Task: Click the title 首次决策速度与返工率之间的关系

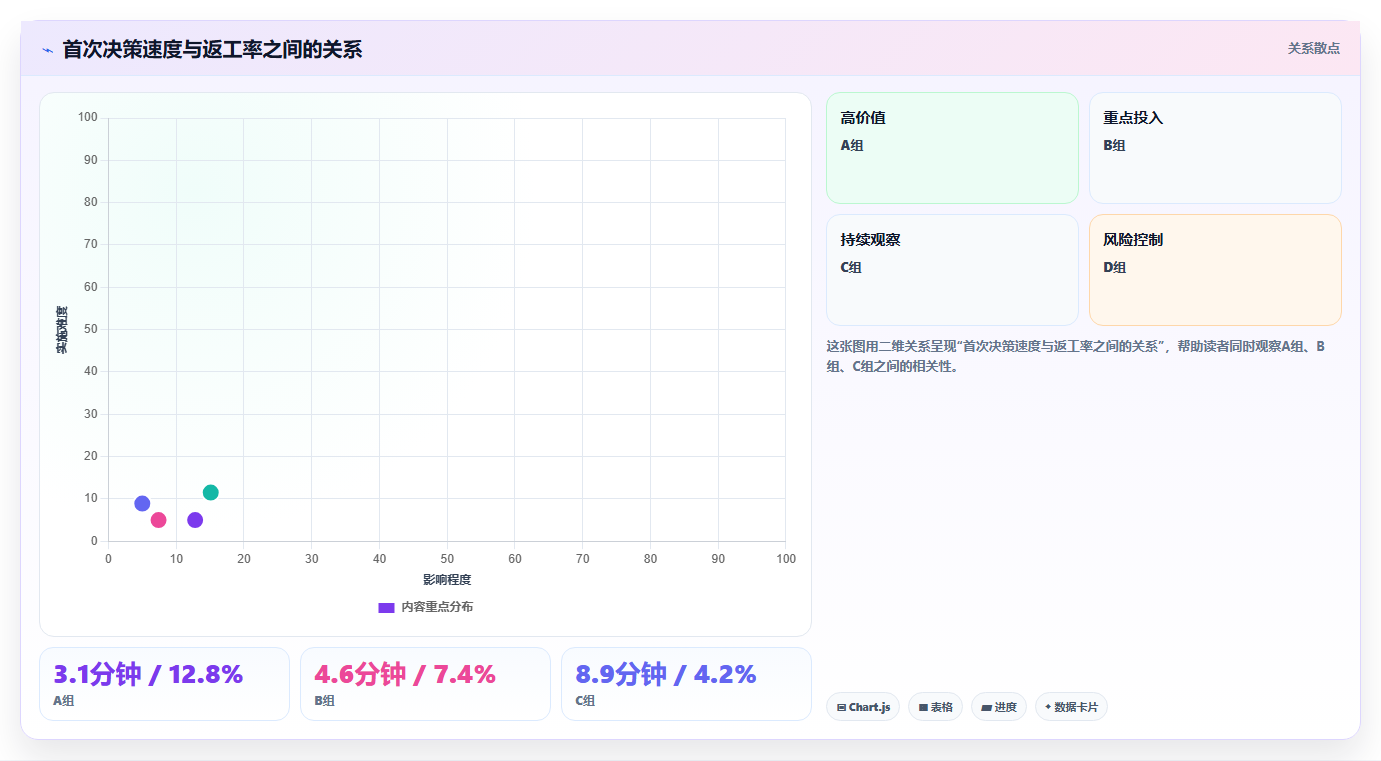Action: point(212,49)
